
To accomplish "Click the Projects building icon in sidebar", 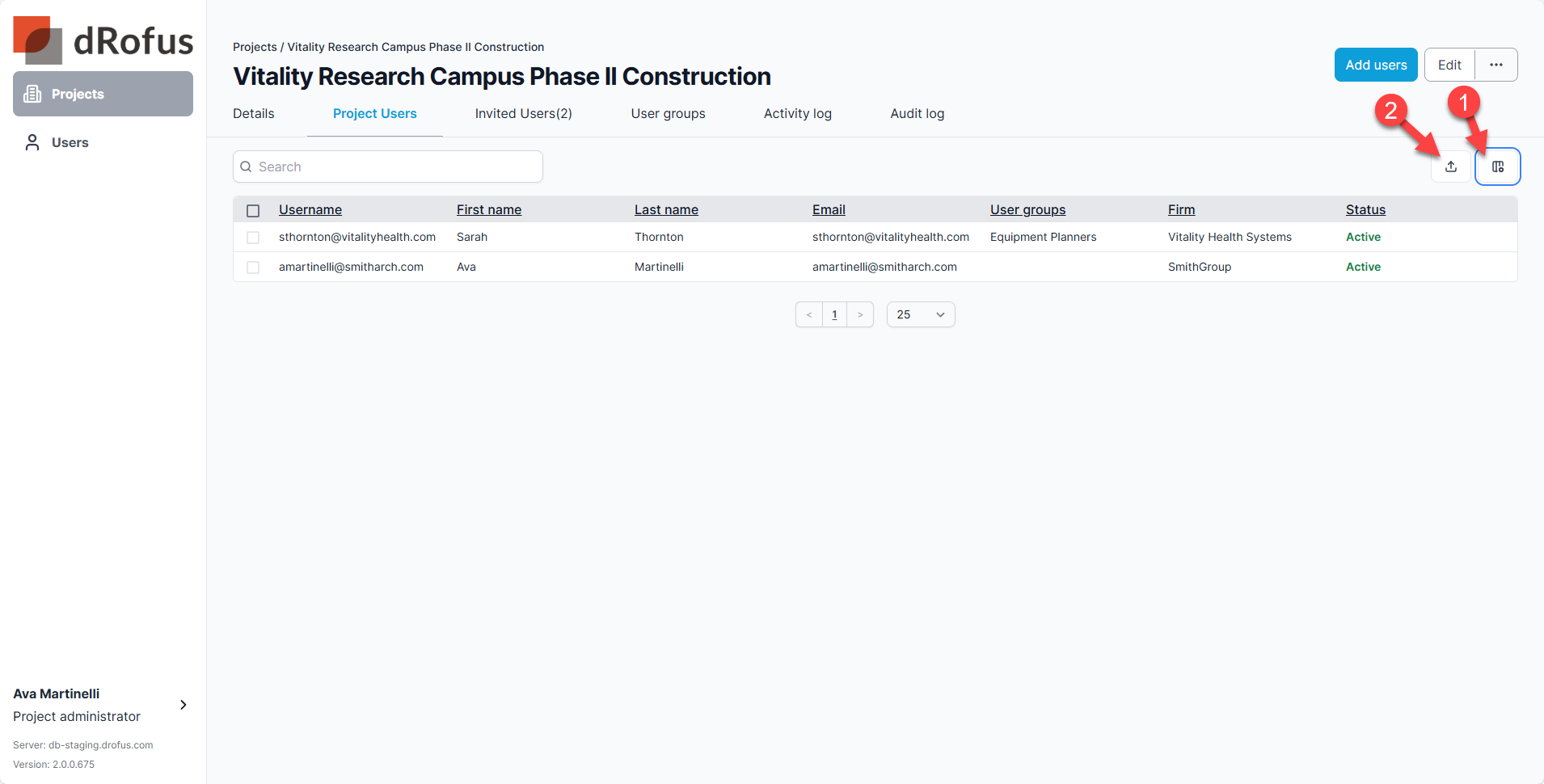I will [x=32, y=94].
